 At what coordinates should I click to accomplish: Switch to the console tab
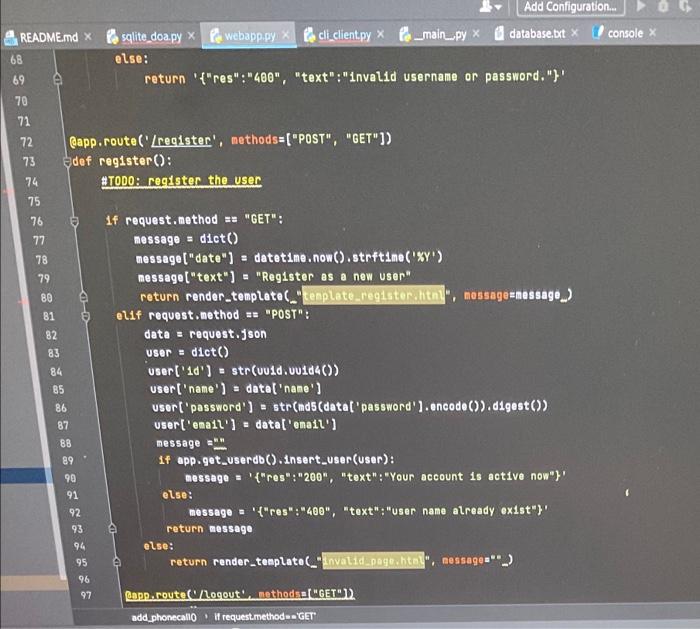pyautogui.click(x=625, y=33)
